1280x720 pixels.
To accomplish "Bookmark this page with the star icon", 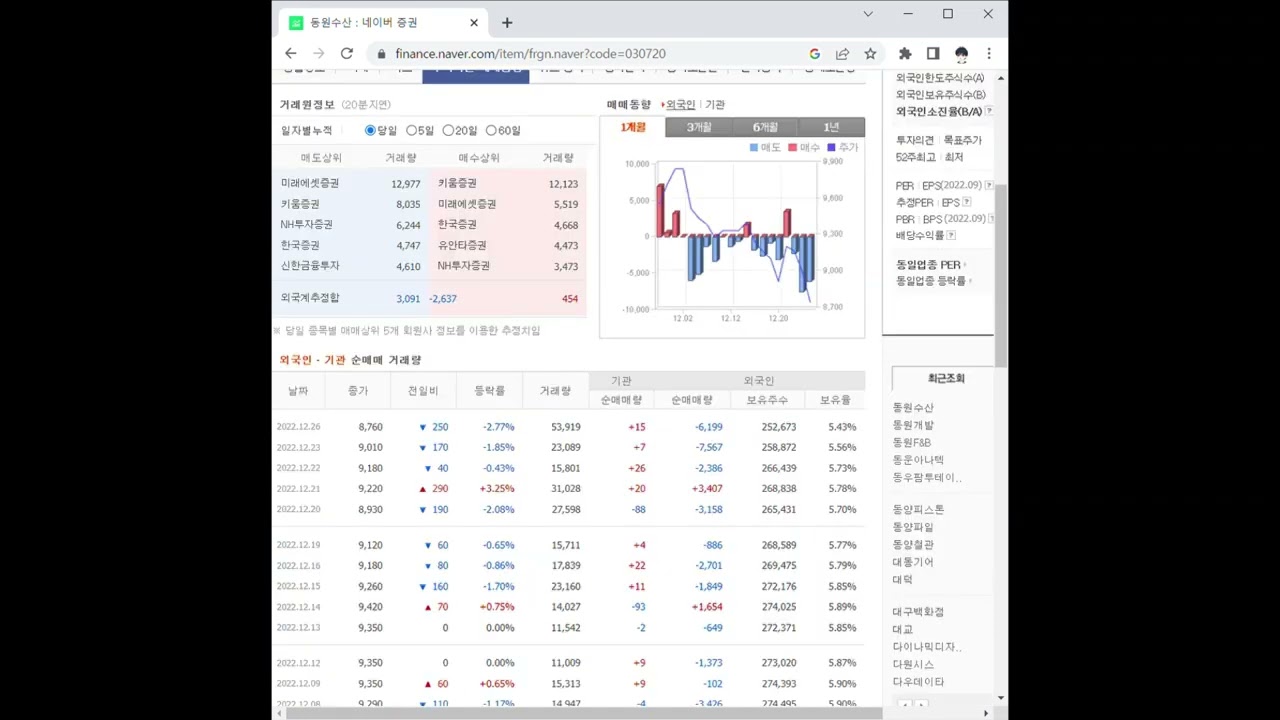I will (870, 54).
